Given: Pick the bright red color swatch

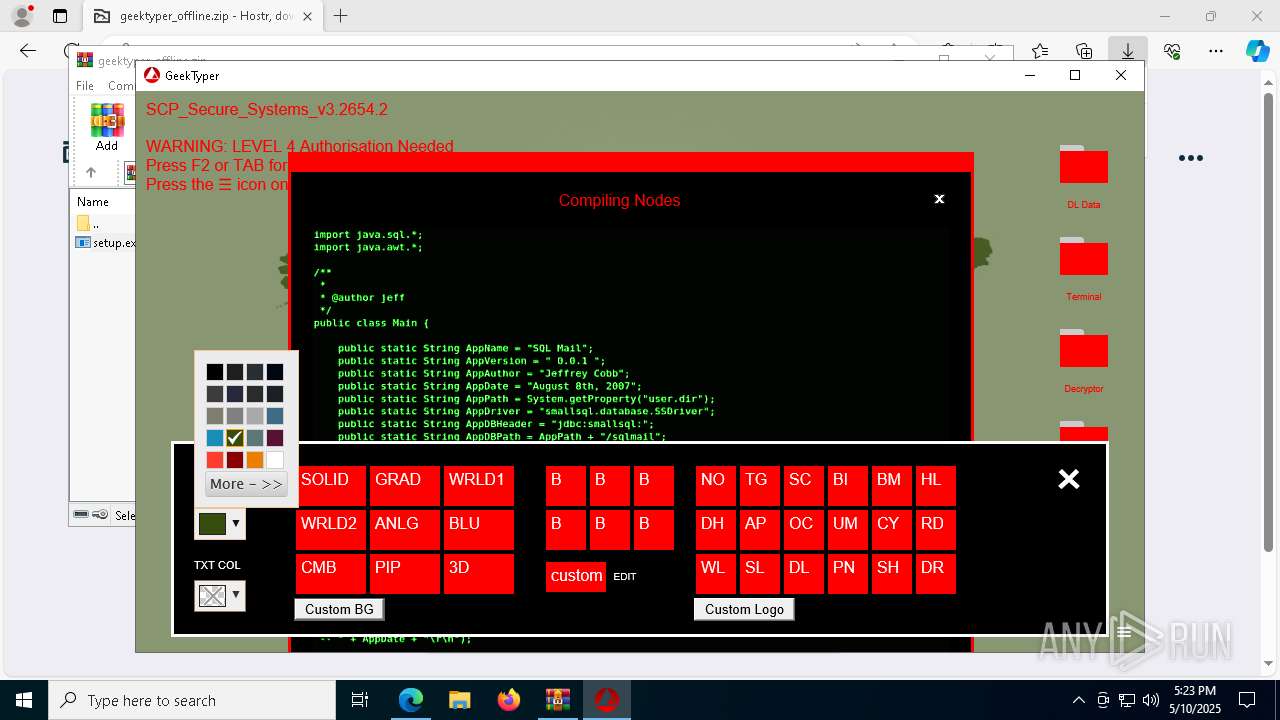Looking at the screenshot, I should pos(215,460).
